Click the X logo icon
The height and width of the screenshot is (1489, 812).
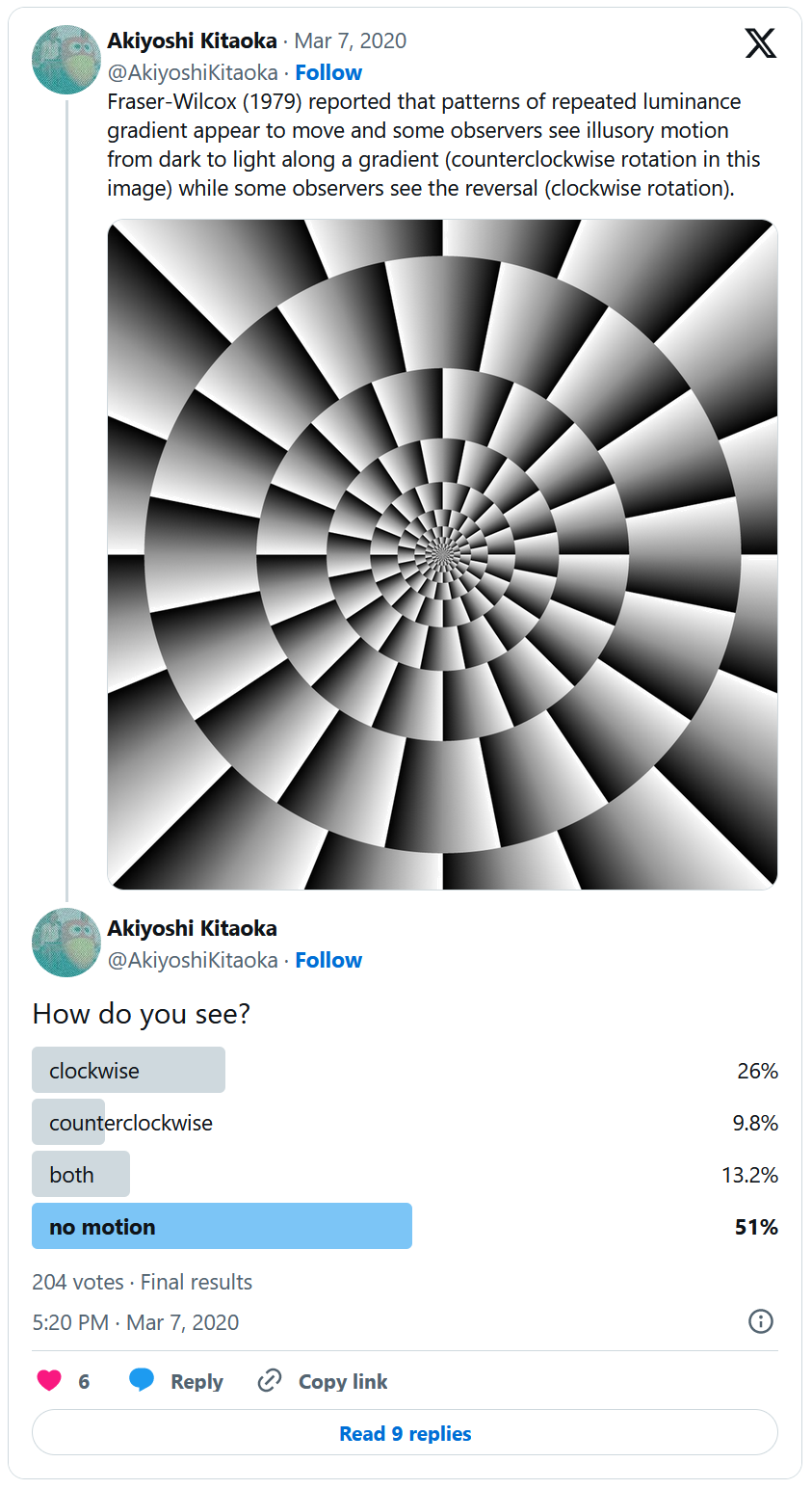760,43
